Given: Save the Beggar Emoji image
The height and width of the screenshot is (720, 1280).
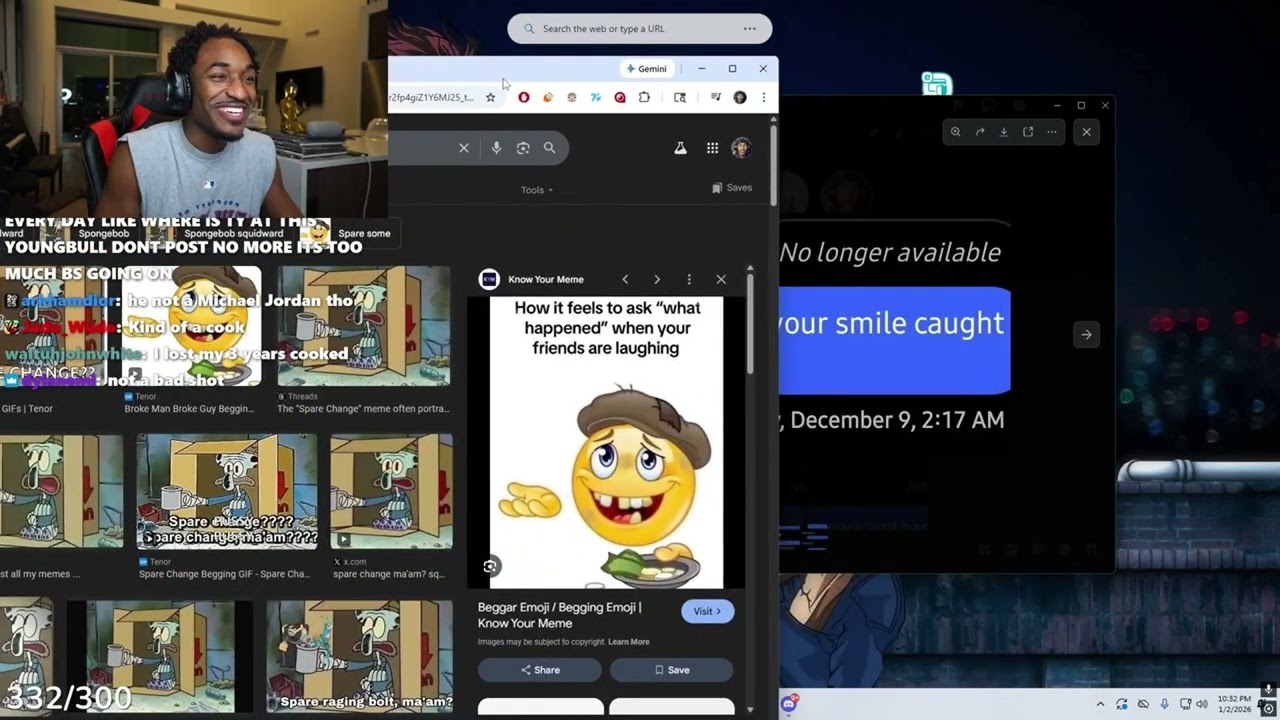Looking at the screenshot, I should tap(672, 670).
